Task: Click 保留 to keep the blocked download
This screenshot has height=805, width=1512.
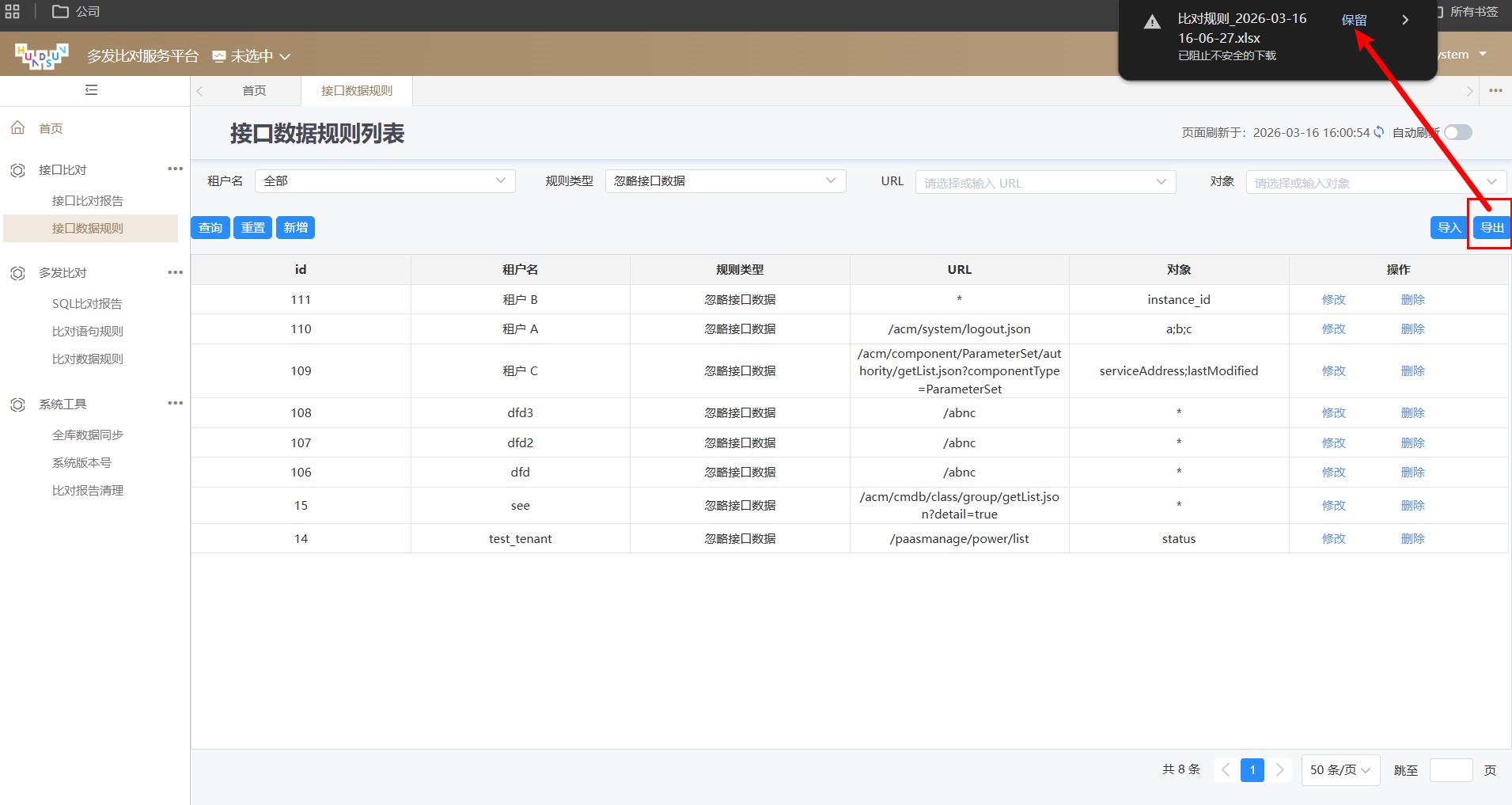Action: [1354, 20]
